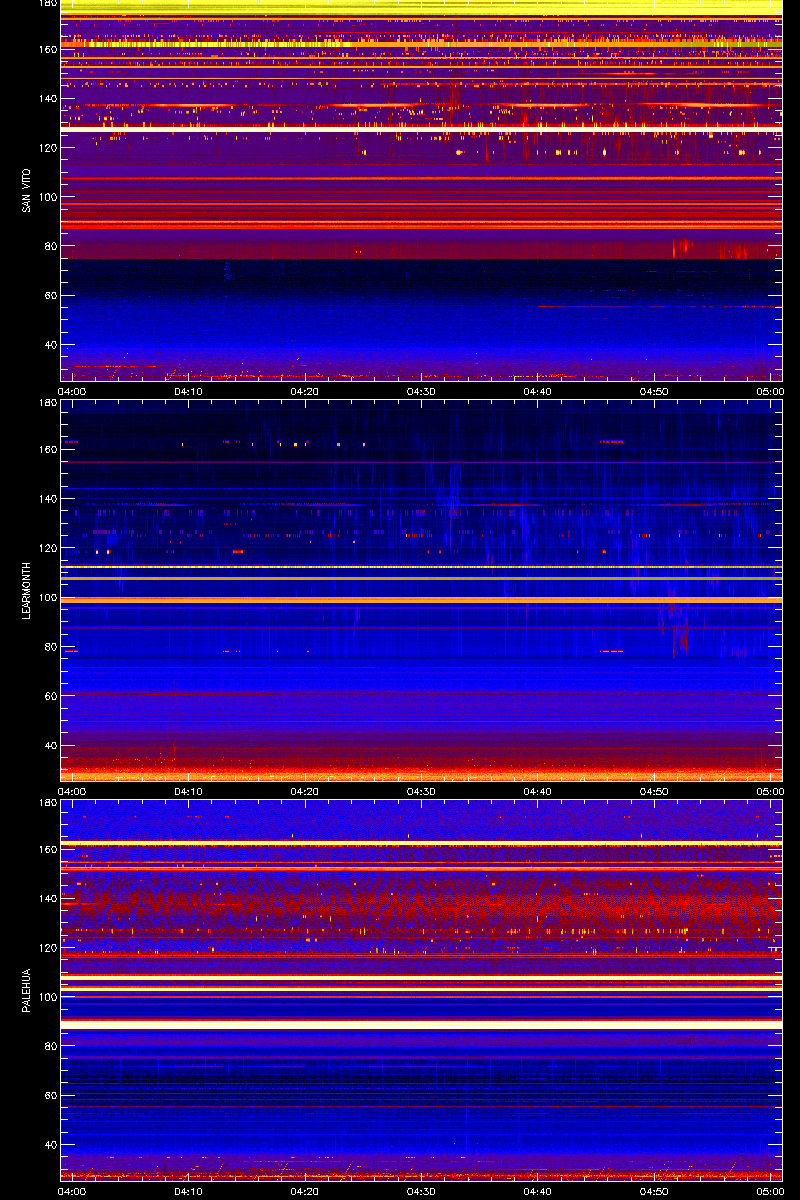Click the 40 frequency tick on San Vito axis
The height and width of the screenshot is (1200, 800).
(50, 345)
